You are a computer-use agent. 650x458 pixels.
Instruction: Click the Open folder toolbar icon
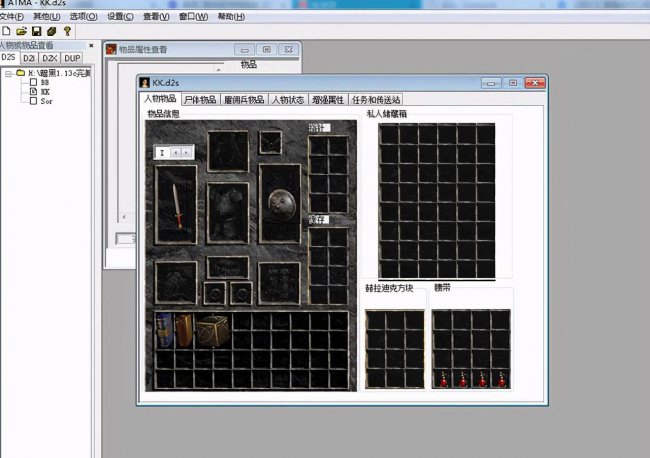point(21,31)
